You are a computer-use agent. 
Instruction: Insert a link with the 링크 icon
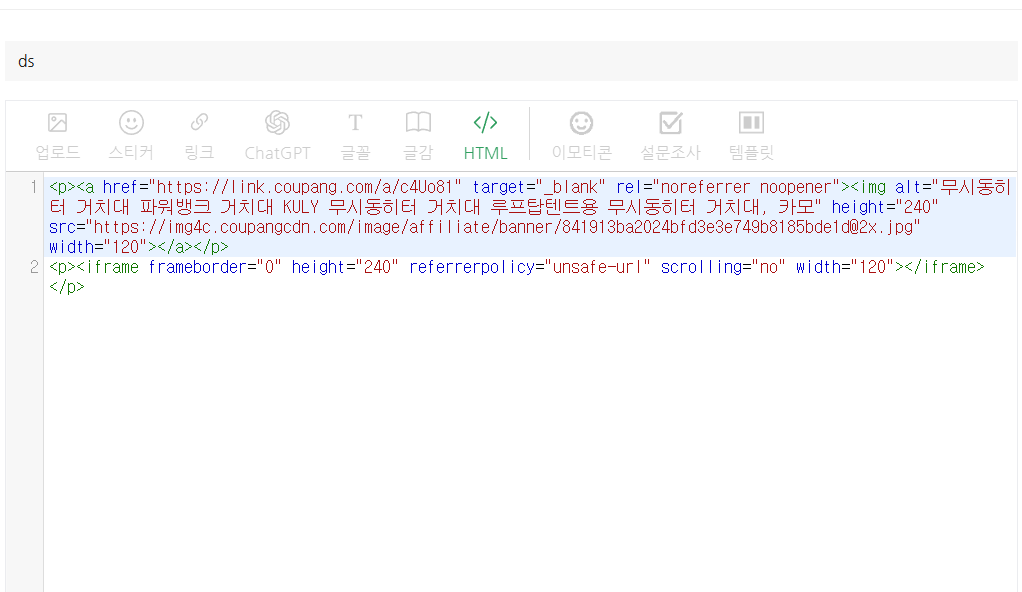[x=199, y=135]
